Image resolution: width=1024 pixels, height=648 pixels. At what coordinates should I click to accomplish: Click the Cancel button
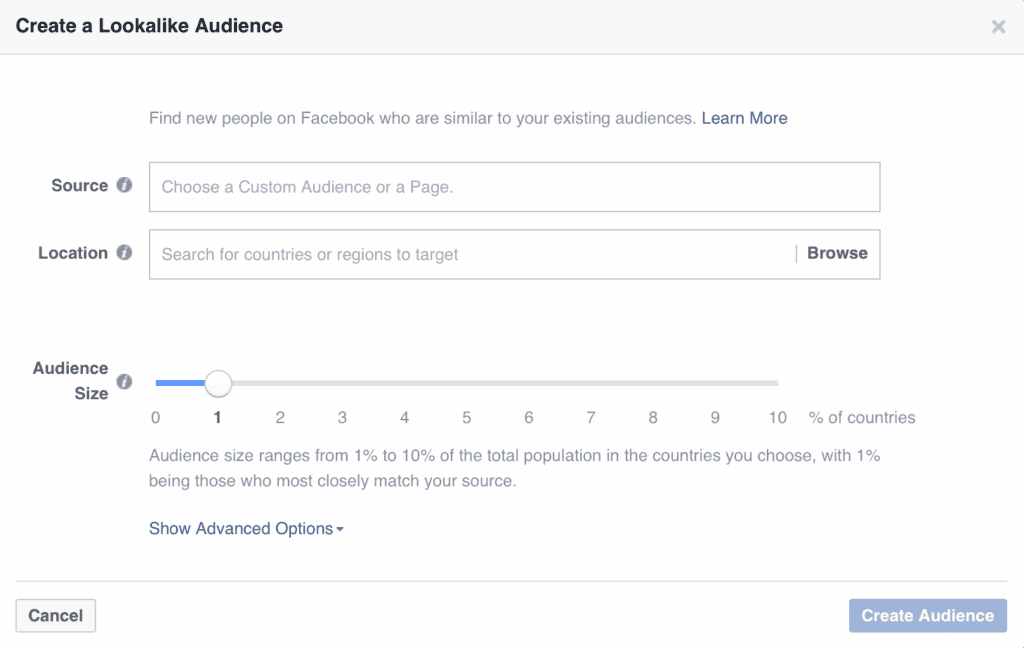[x=55, y=615]
